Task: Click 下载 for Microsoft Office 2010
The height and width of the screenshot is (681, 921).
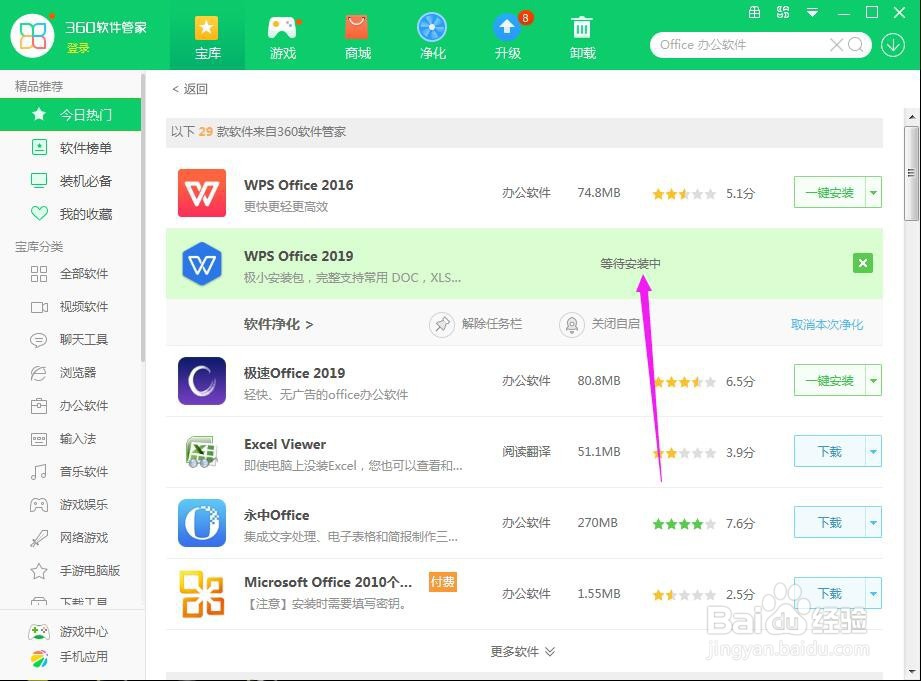Action: point(829,593)
